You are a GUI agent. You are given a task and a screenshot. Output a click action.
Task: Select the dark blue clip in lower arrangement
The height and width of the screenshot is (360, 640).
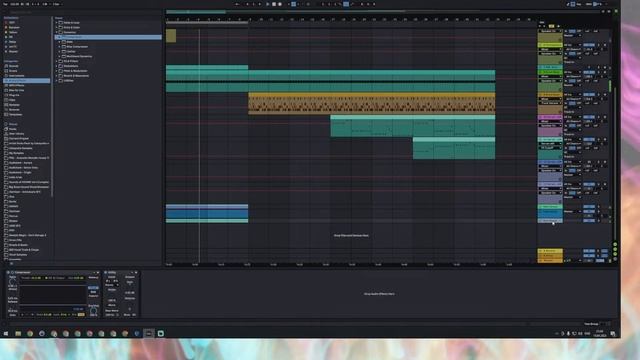pos(207,213)
